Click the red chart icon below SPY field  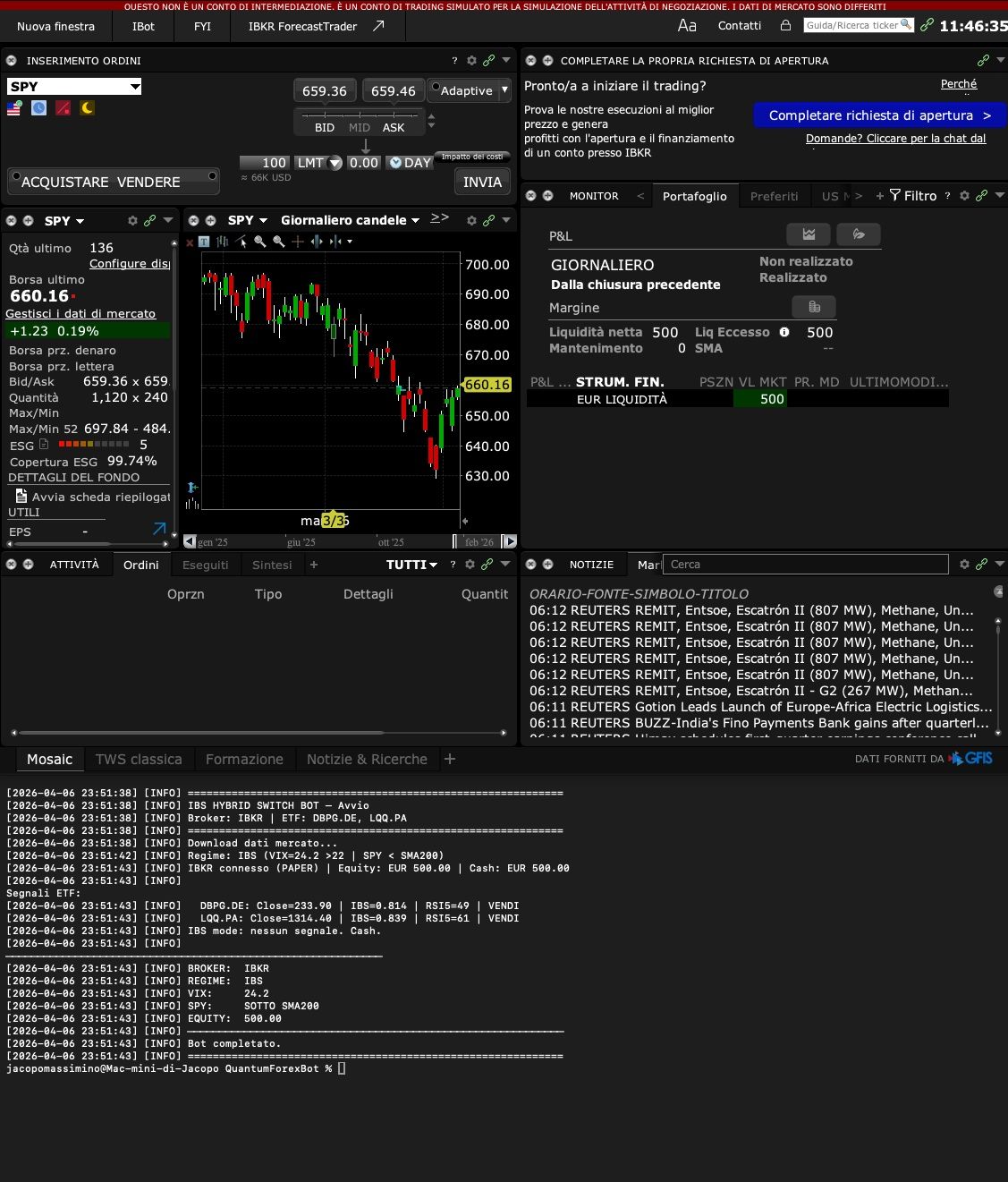coord(63,108)
